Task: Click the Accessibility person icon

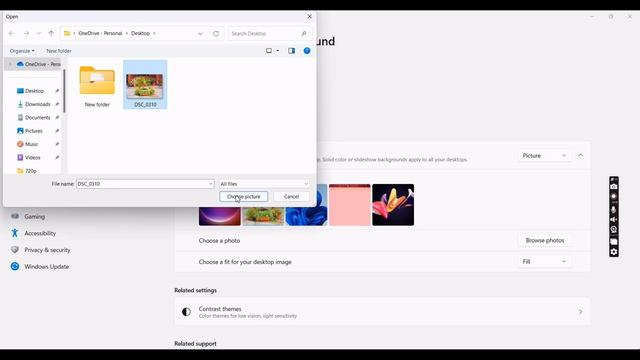Action: [15, 233]
